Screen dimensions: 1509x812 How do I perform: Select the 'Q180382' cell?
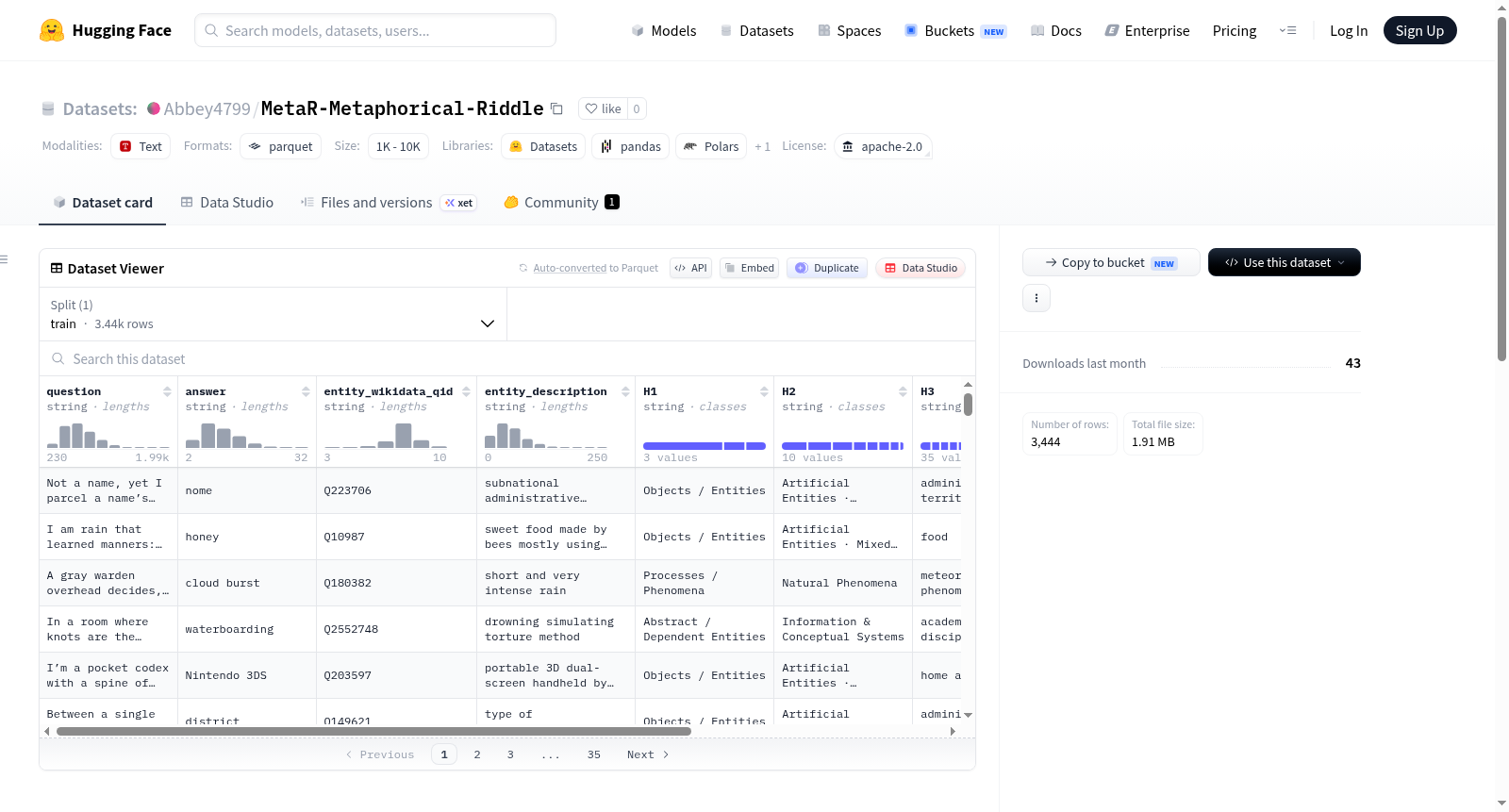pyautogui.click(x=396, y=583)
